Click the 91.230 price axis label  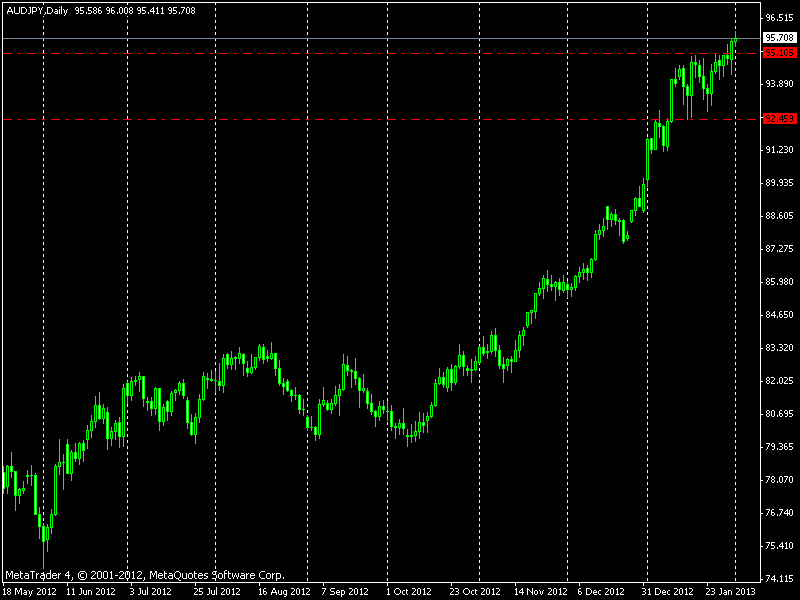click(x=778, y=150)
